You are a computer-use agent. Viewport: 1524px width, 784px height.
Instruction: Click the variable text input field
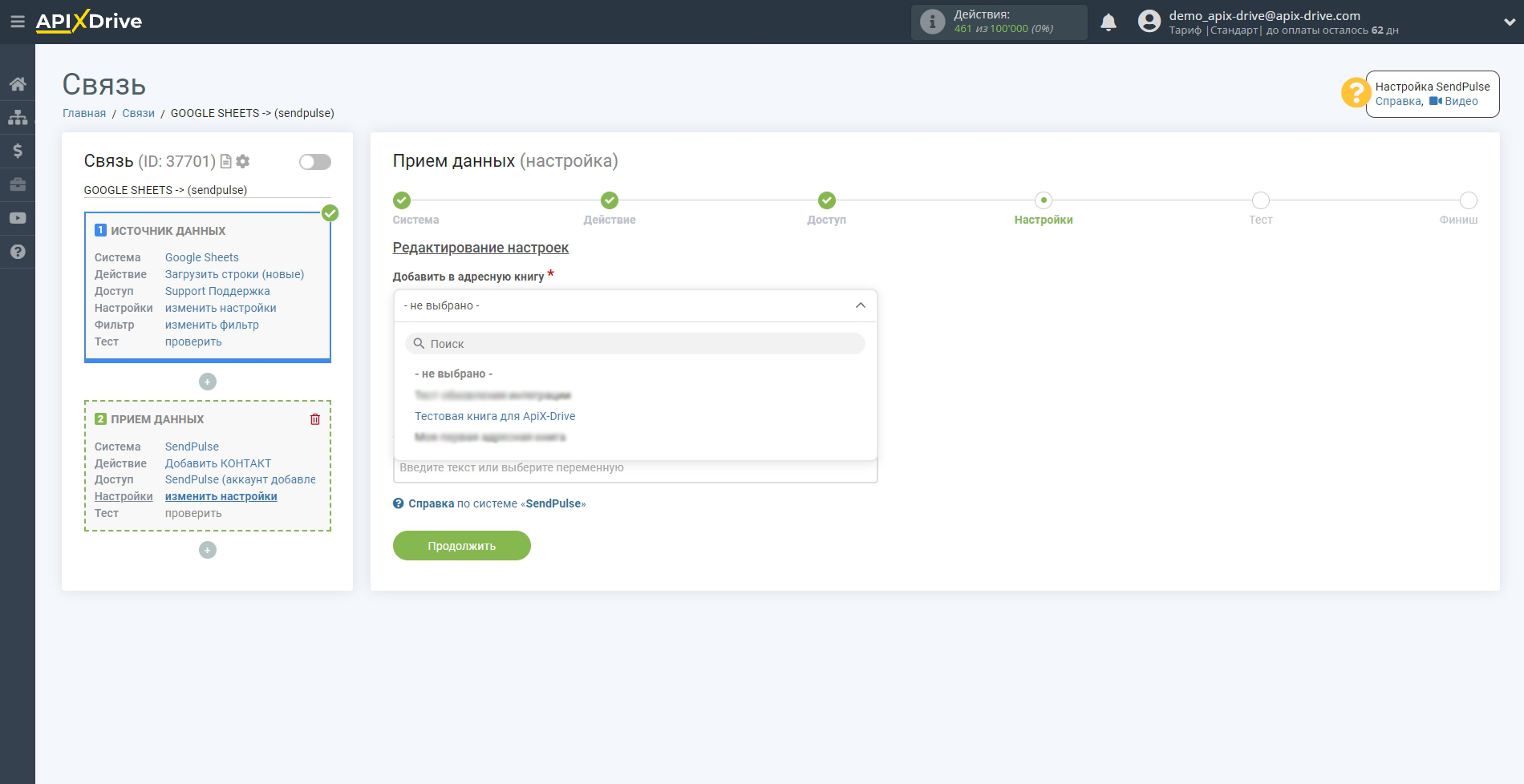pos(635,468)
